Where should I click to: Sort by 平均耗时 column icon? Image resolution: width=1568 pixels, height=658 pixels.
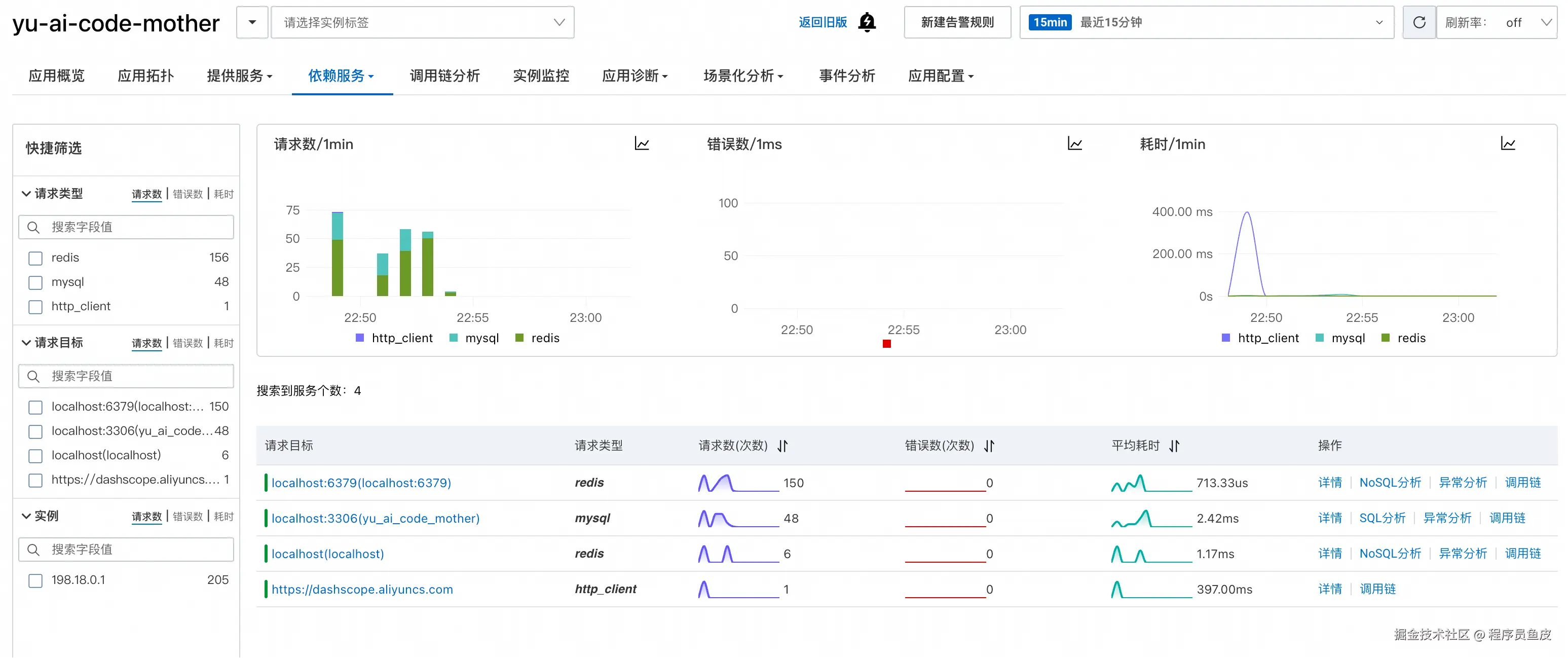(x=1174, y=446)
